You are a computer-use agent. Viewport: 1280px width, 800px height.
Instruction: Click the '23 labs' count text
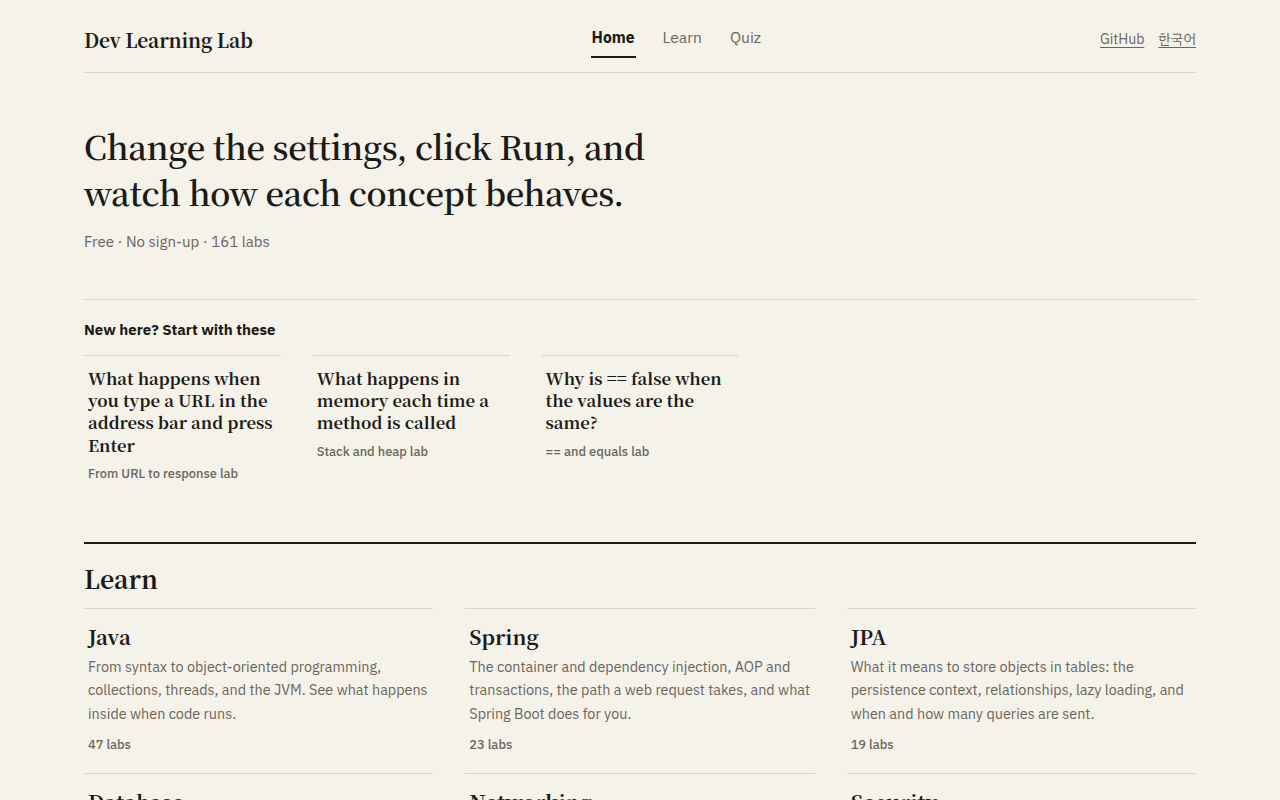pyautogui.click(x=491, y=745)
